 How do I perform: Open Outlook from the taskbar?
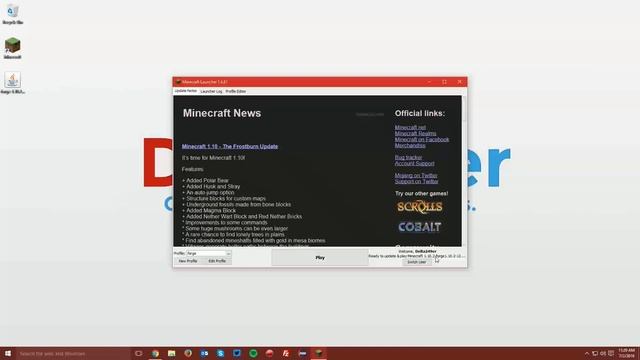(204, 353)
